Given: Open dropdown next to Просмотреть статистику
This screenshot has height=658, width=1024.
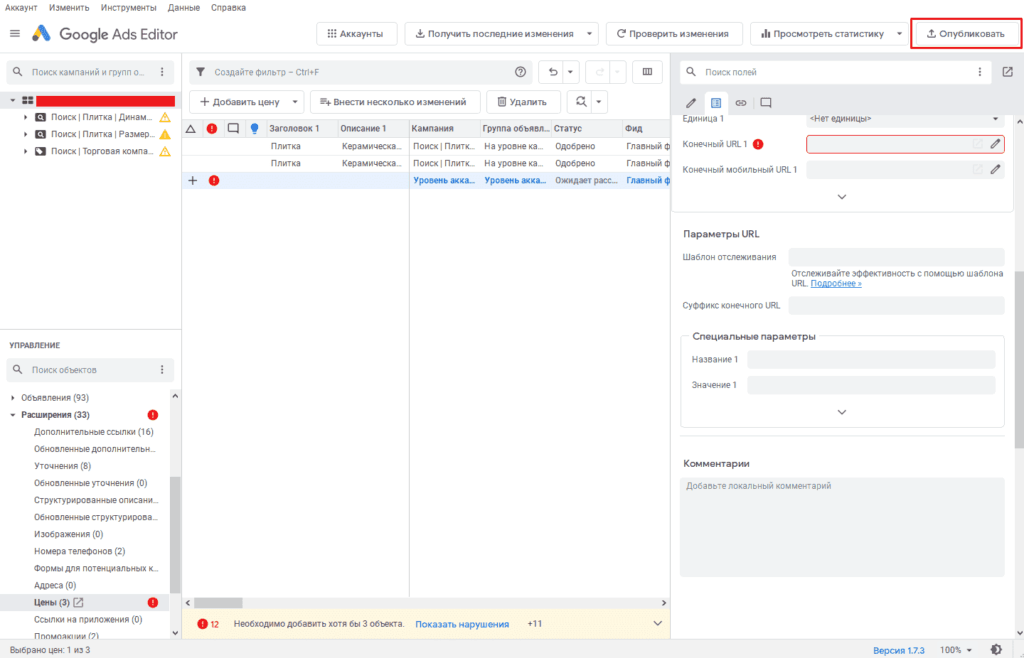Looking at the screenshot, I should [899, 34].
